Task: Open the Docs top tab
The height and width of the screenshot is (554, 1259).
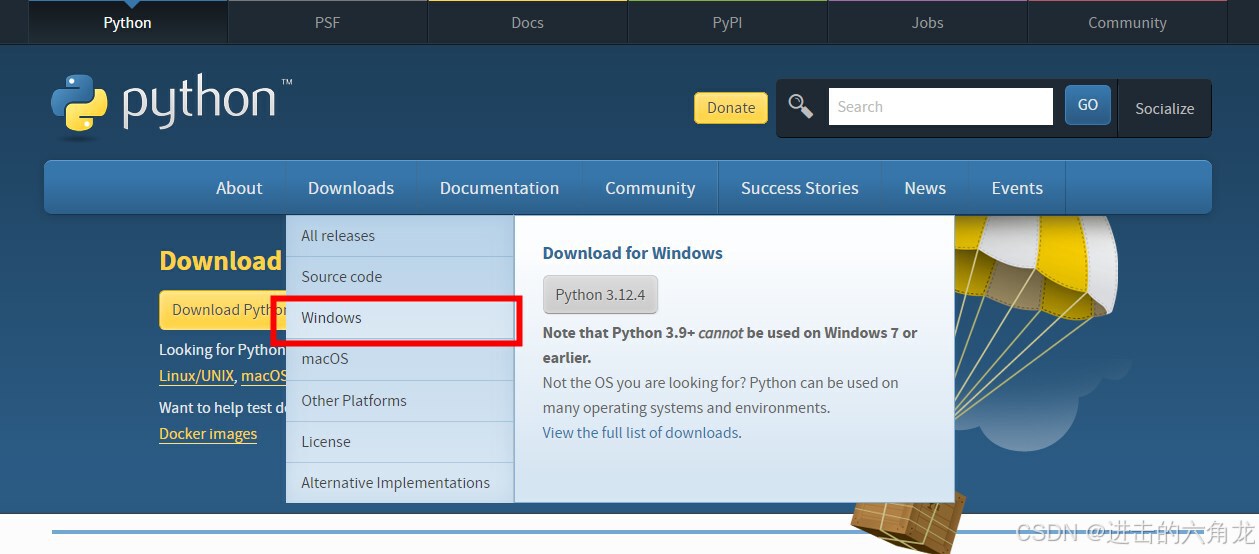Action: (x=528, y=22)
